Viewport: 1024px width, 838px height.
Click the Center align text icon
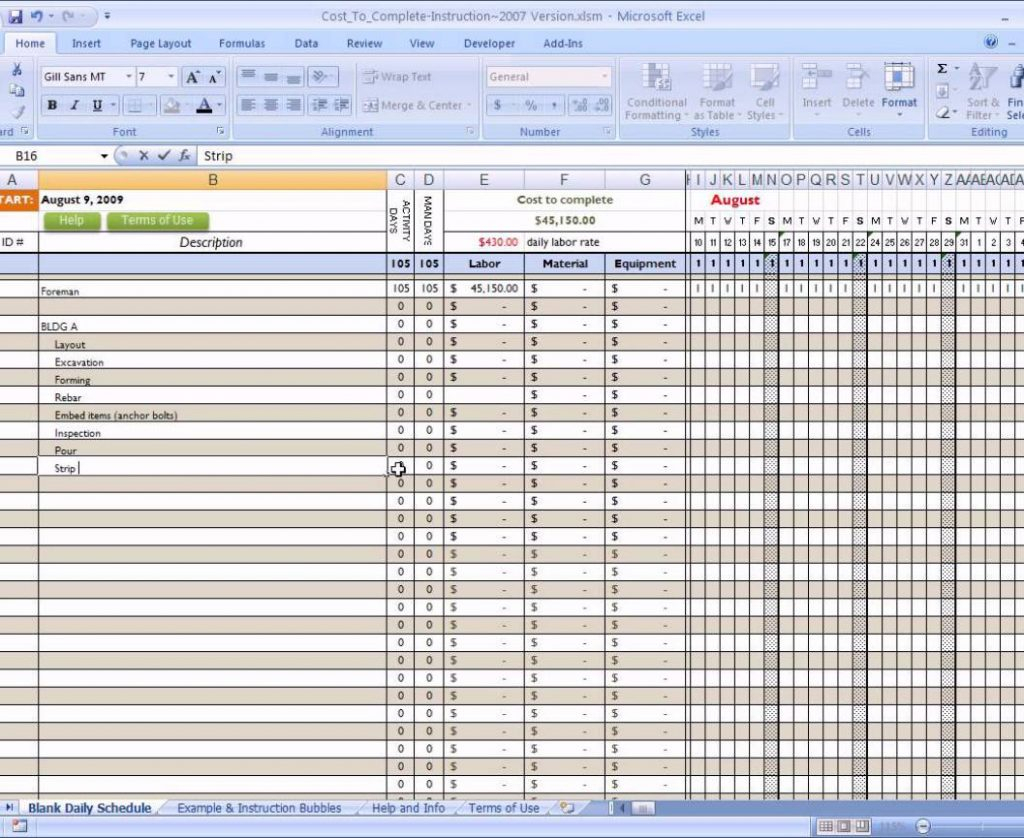click(x=270, y=105)
